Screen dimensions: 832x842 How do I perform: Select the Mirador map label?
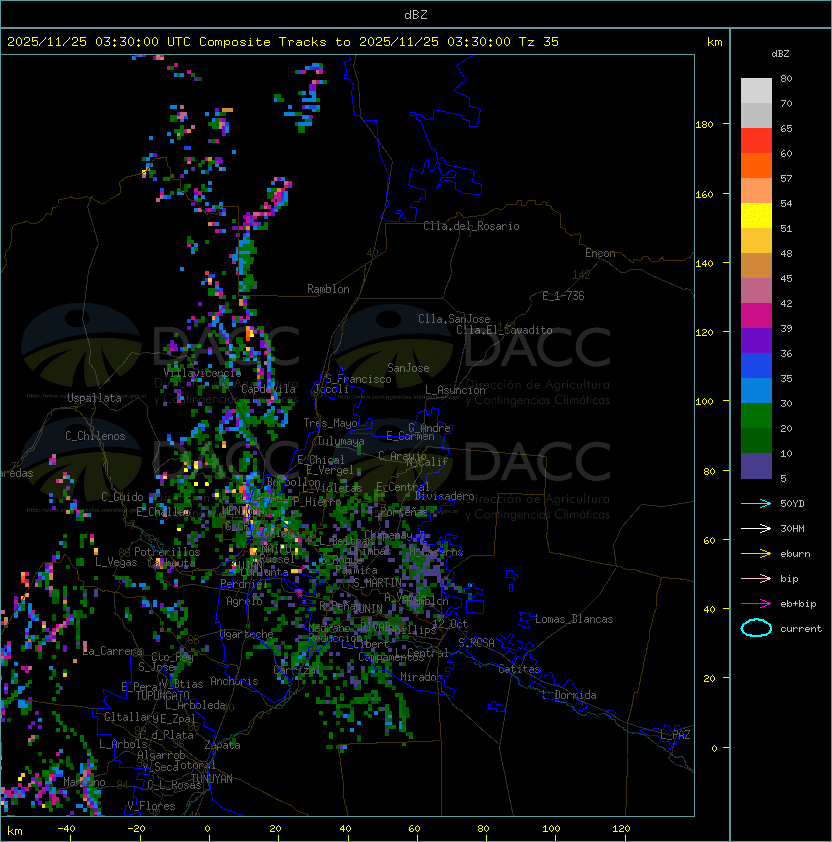click(x=421, y=677)
